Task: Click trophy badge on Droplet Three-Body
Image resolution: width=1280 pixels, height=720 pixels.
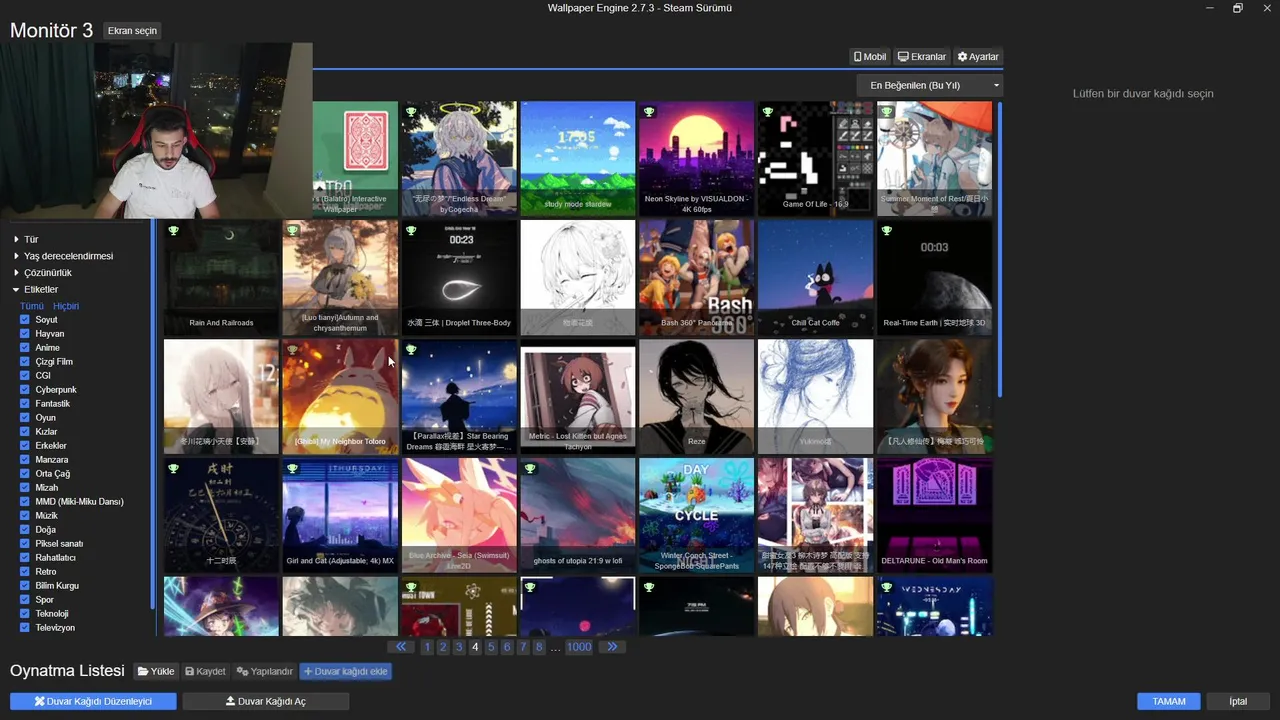Action: tap(411, 231)
